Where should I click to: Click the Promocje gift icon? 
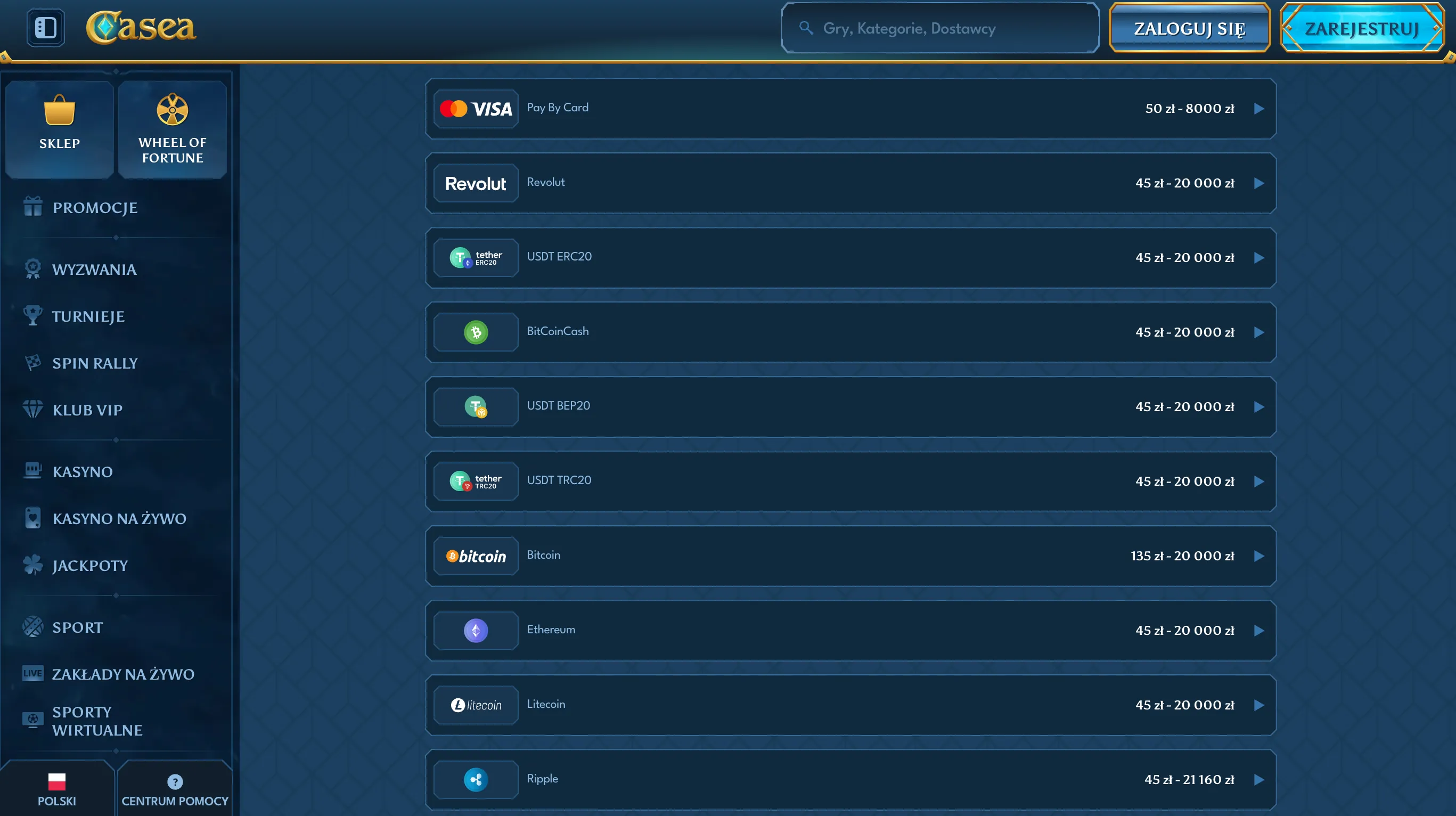click(x=33, y=207)
